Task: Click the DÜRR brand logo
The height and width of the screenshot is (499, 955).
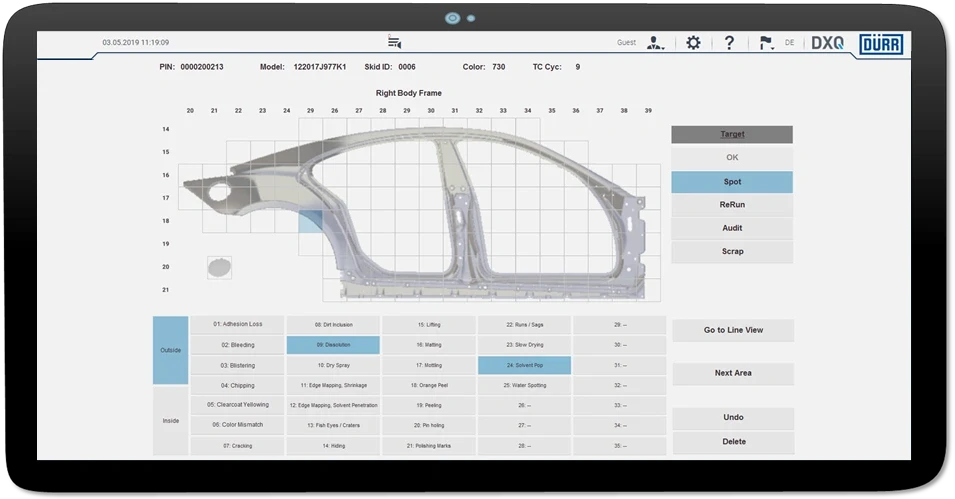Action: coord(881,44)
